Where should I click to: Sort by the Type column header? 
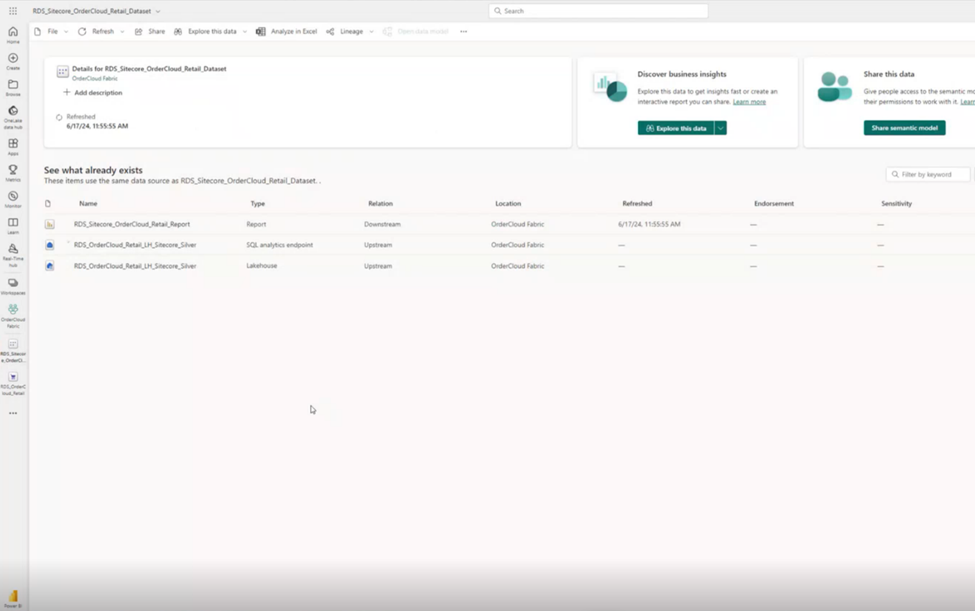(x=257, y=204)
